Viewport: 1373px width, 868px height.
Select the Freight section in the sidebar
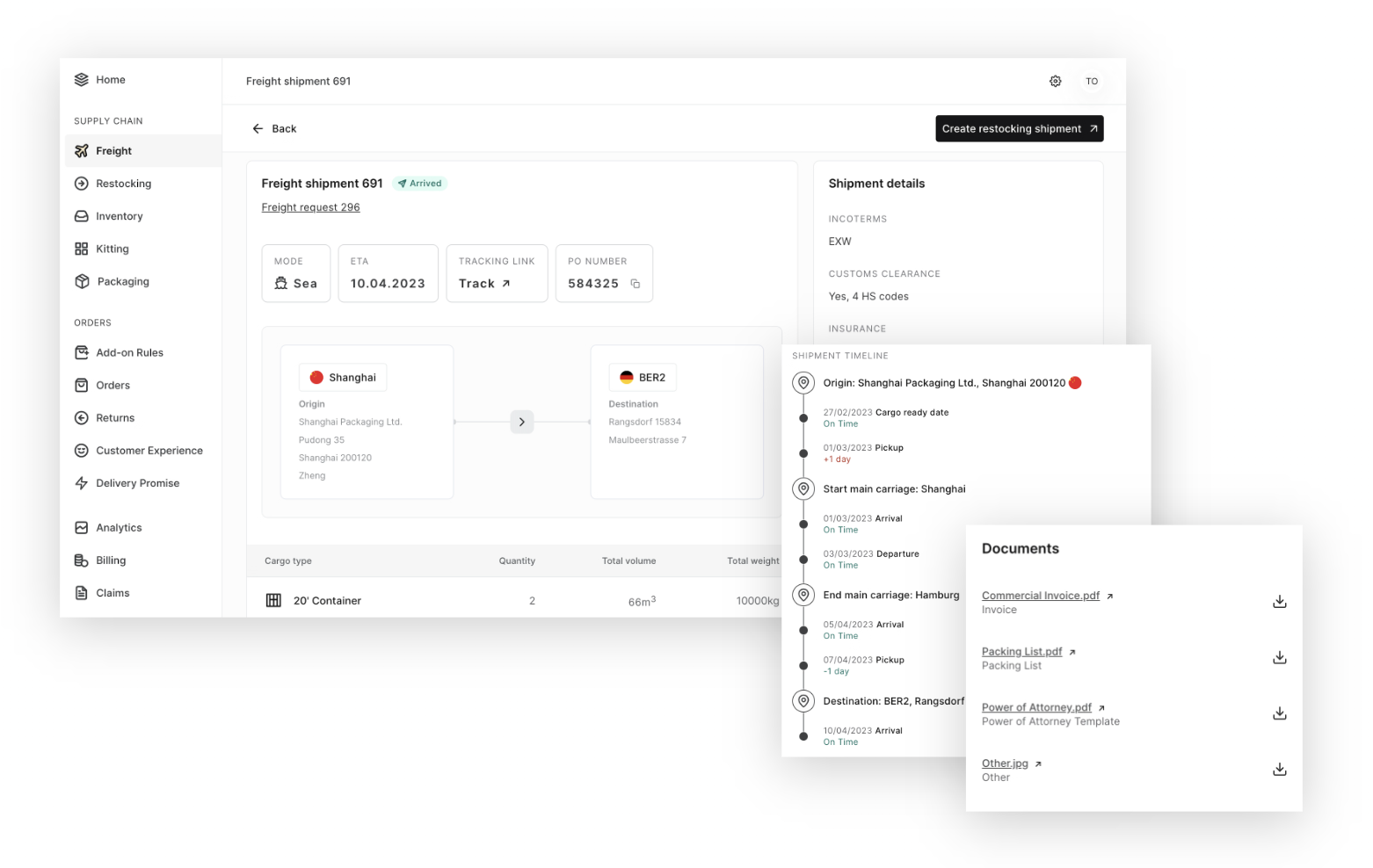pos(114,150)
